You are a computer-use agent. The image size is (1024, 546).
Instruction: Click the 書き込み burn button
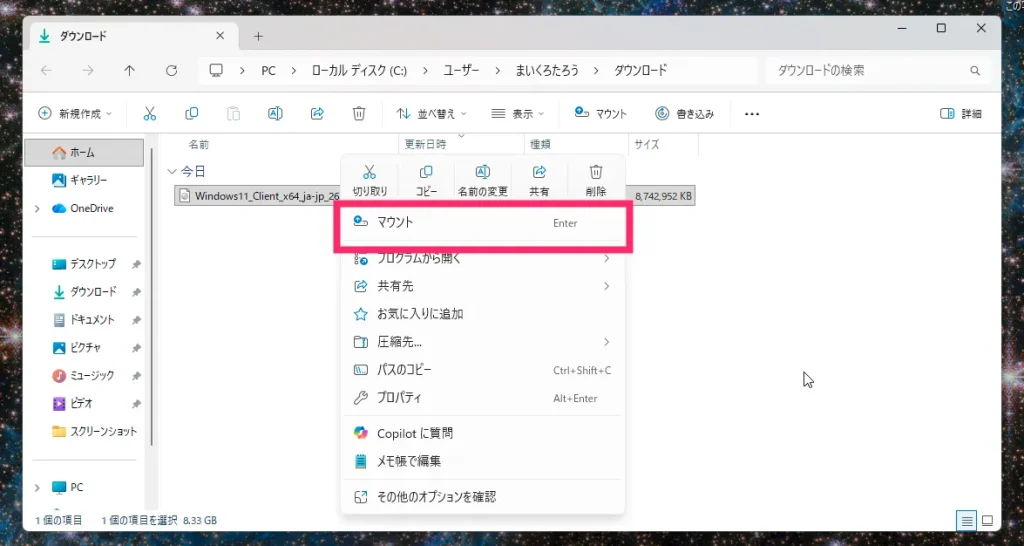pyautogui.click(x=684, y=114)
